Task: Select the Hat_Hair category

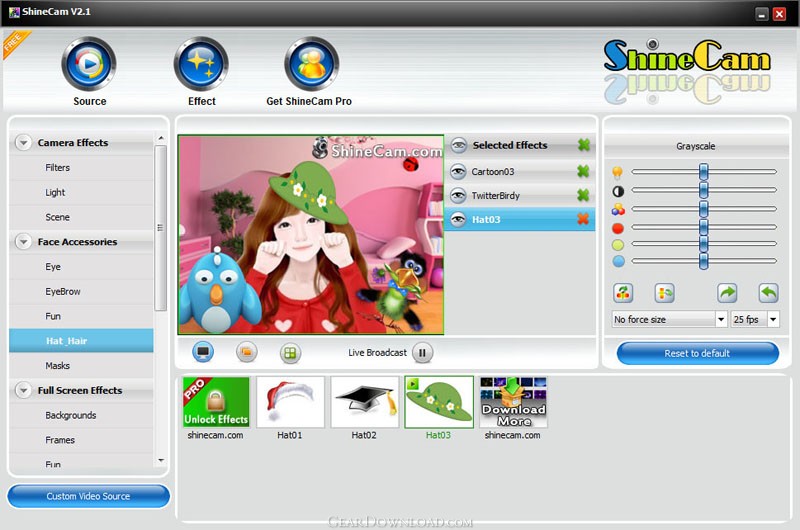Action: pyautogui.click(x=81, y=341)
